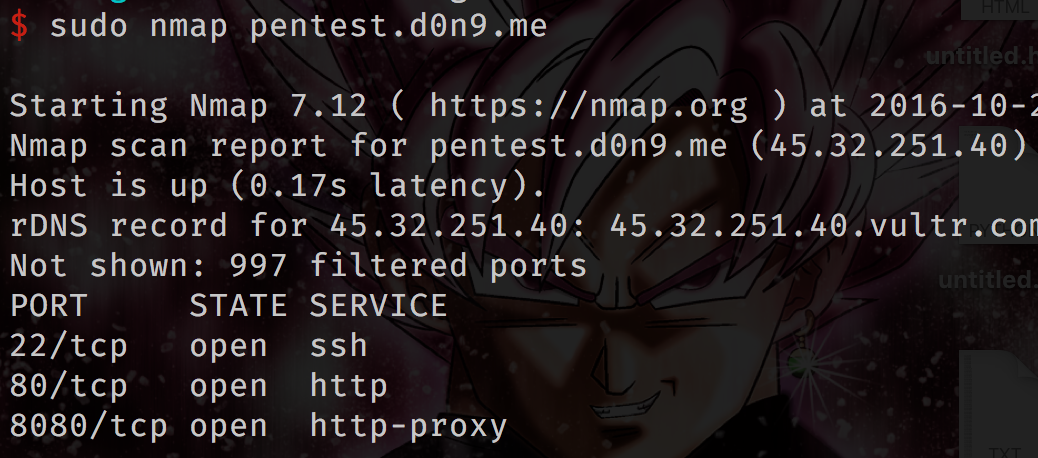Screen dimensions: 1038x458
Task: Click the ssh service name
Action: (x=339, y=346)
